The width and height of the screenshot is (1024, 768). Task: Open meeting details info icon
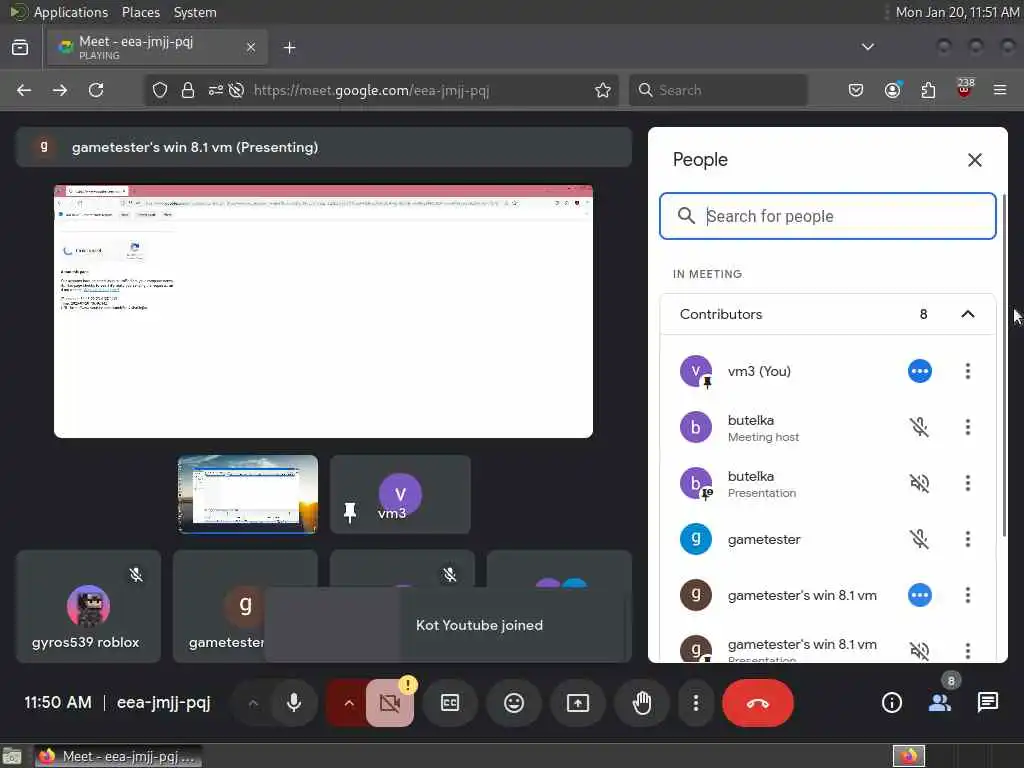(891, 703)
